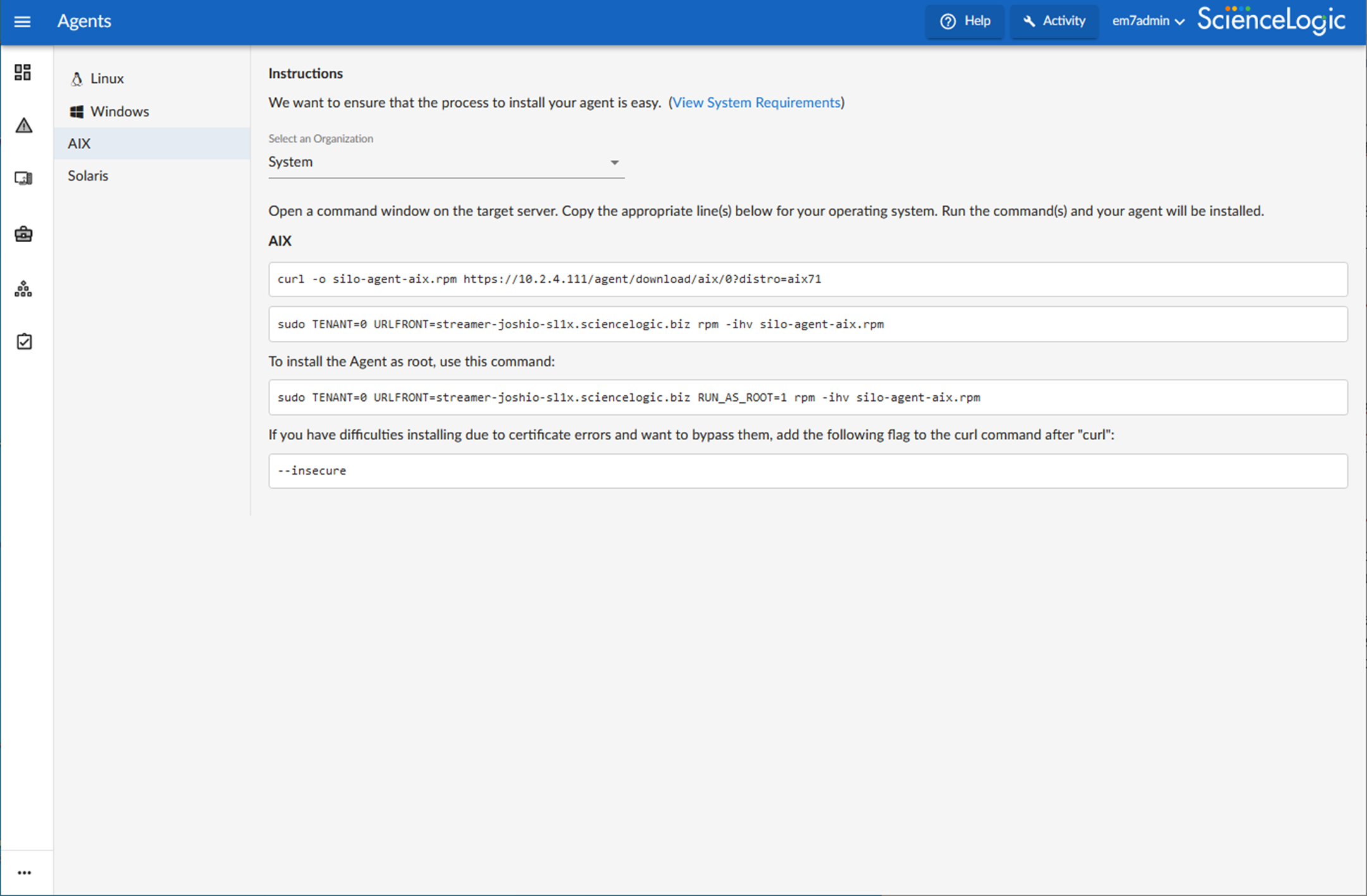The height and width of the screenshot is (896, 1367).
Task: Select the Windows agent tab
Action: (x=119, y=111)
